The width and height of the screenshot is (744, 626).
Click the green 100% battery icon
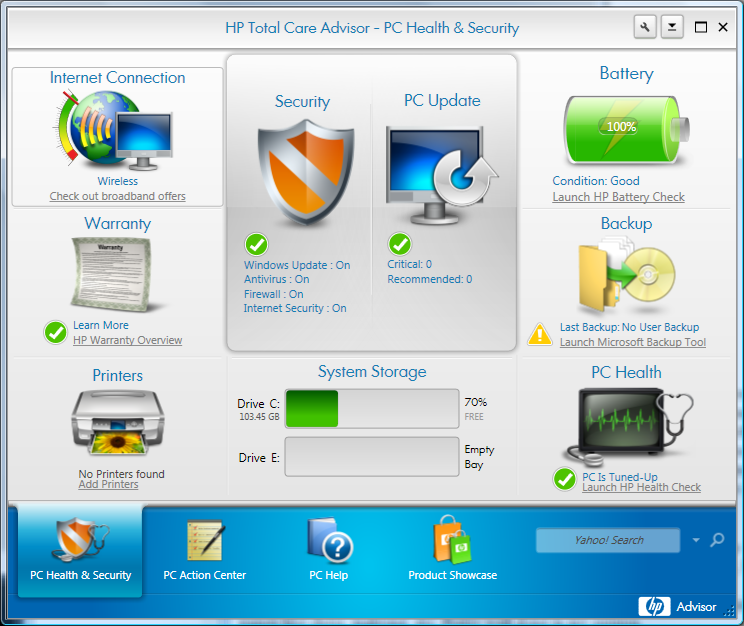point(626,130)
